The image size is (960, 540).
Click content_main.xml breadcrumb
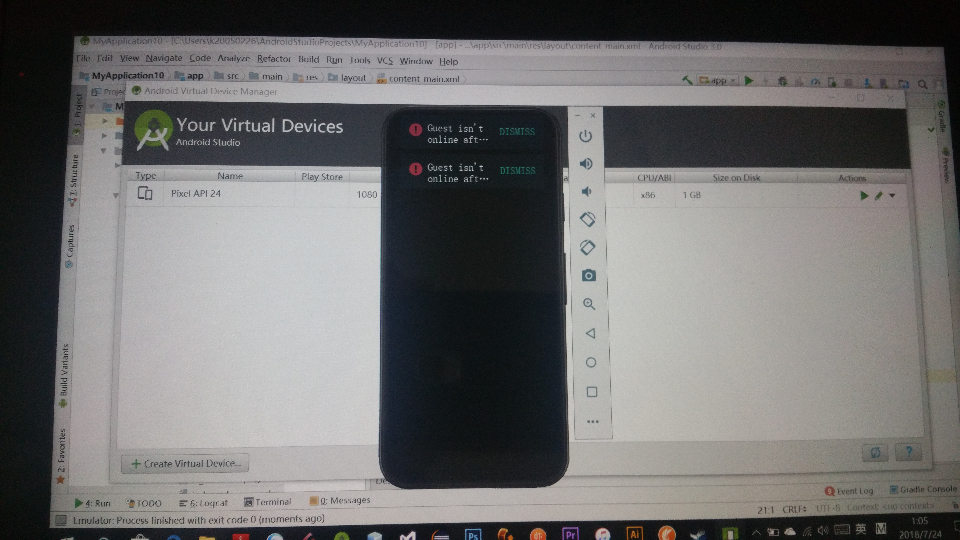tap(419, 78)
